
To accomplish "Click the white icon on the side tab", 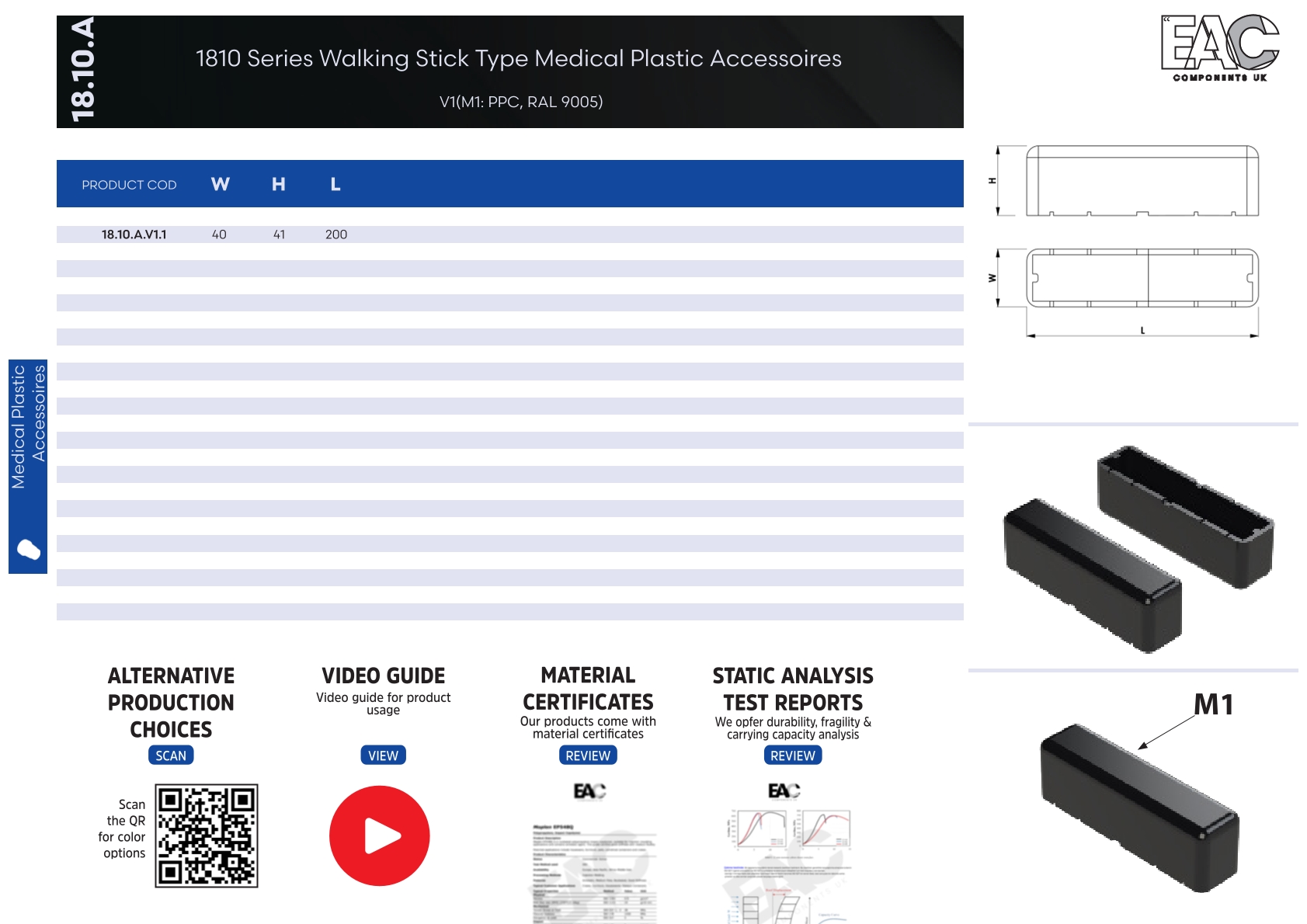I will coord(28,550).
